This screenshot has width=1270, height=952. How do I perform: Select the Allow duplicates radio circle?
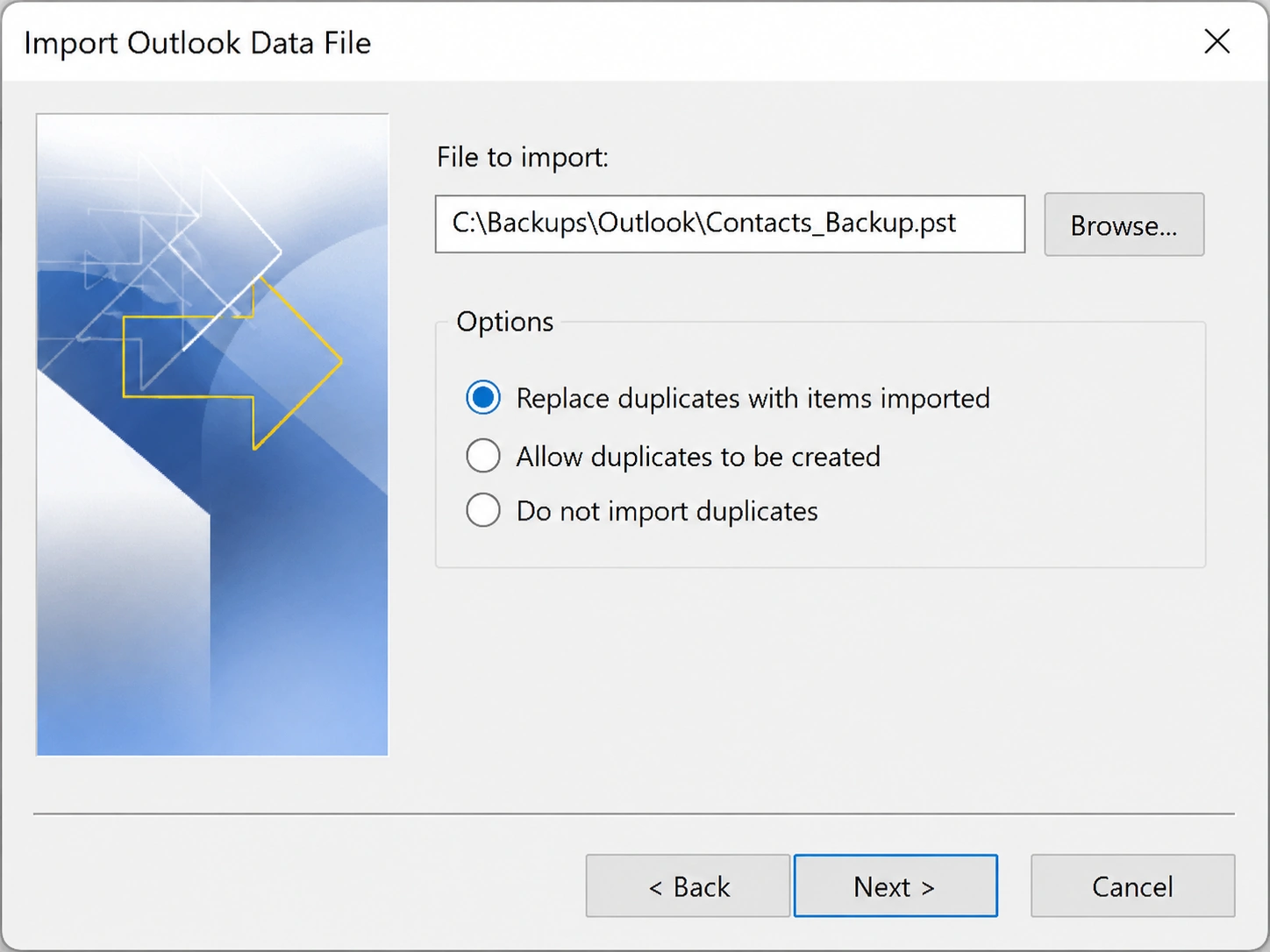[x=483, y=456]
